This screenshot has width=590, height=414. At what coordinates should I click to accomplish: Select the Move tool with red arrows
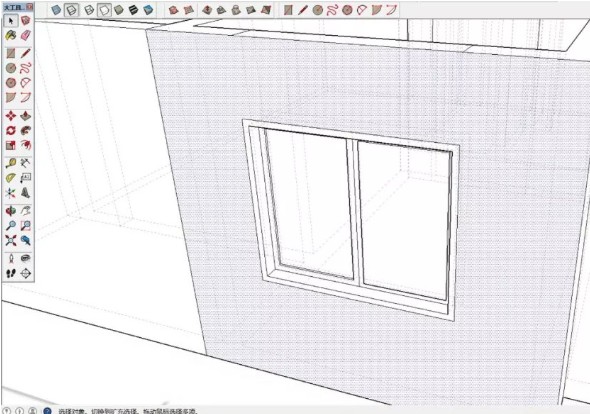(x=11, y=116)
